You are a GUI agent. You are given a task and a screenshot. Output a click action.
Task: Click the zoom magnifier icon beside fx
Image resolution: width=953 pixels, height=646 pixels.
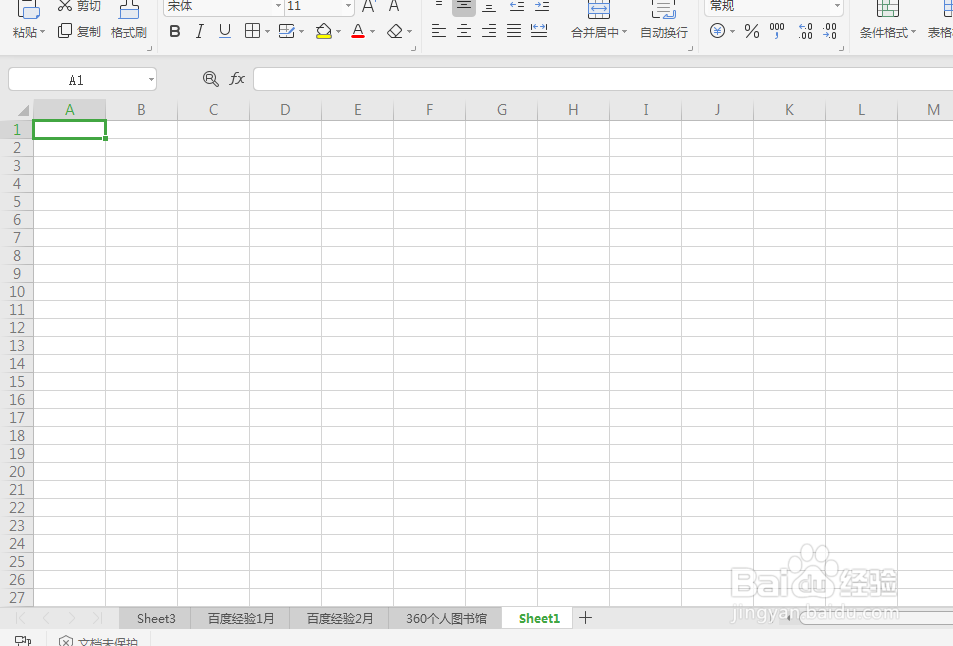(210, 79)
